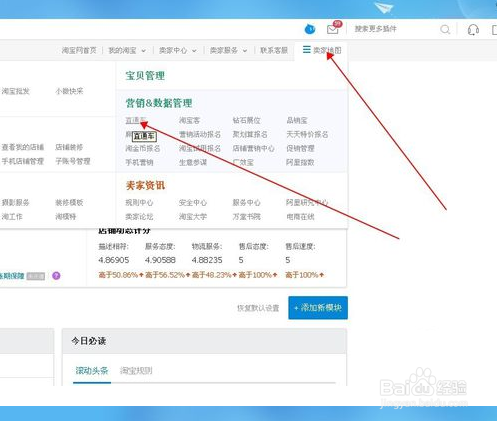Click the 营销&数据管理 section heading

pos(159,103)
